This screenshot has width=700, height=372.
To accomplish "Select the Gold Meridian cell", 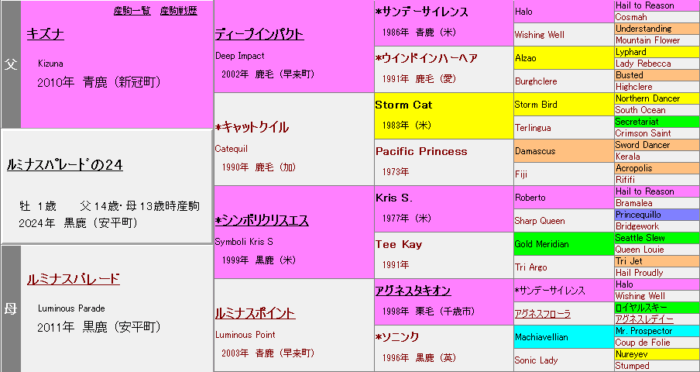I will (x=564, y=244).
